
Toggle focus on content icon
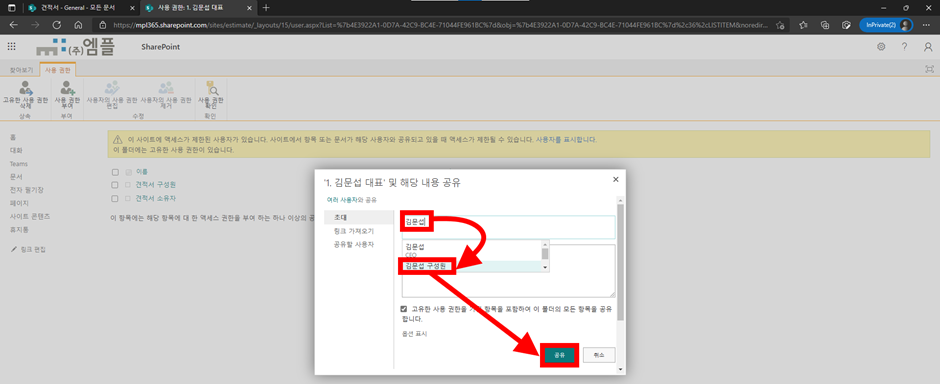[929, 69]
